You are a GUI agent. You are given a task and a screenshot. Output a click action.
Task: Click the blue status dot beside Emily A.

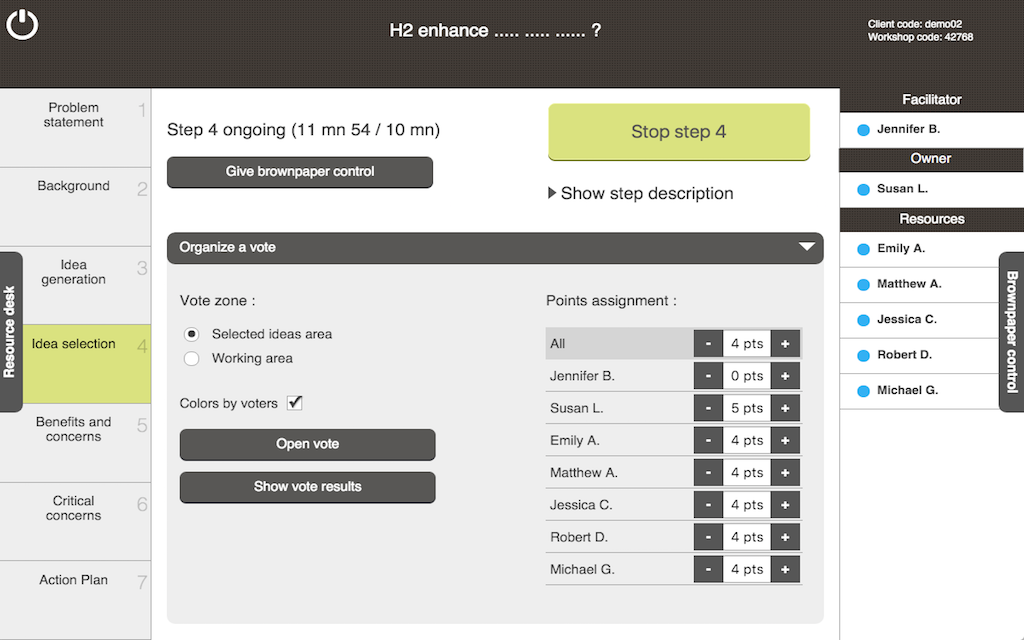point(864,248)
